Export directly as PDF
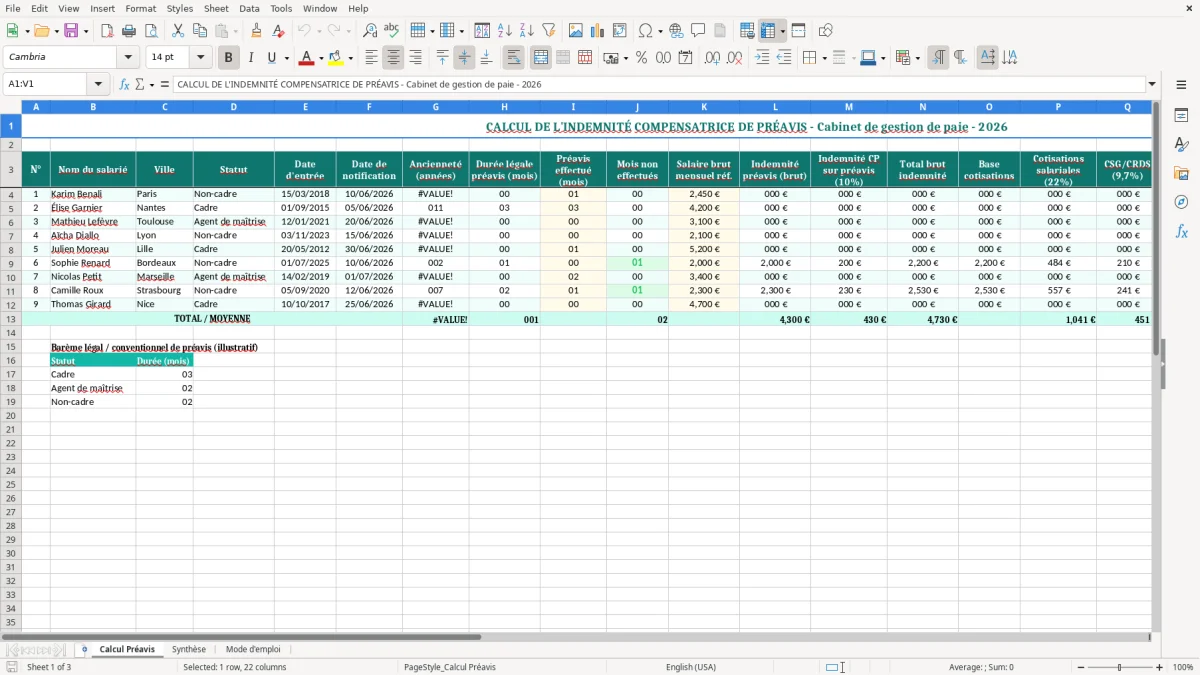The height and width of the screenshot is (675, 1200). pyautogui.click(x=107, y=31)
